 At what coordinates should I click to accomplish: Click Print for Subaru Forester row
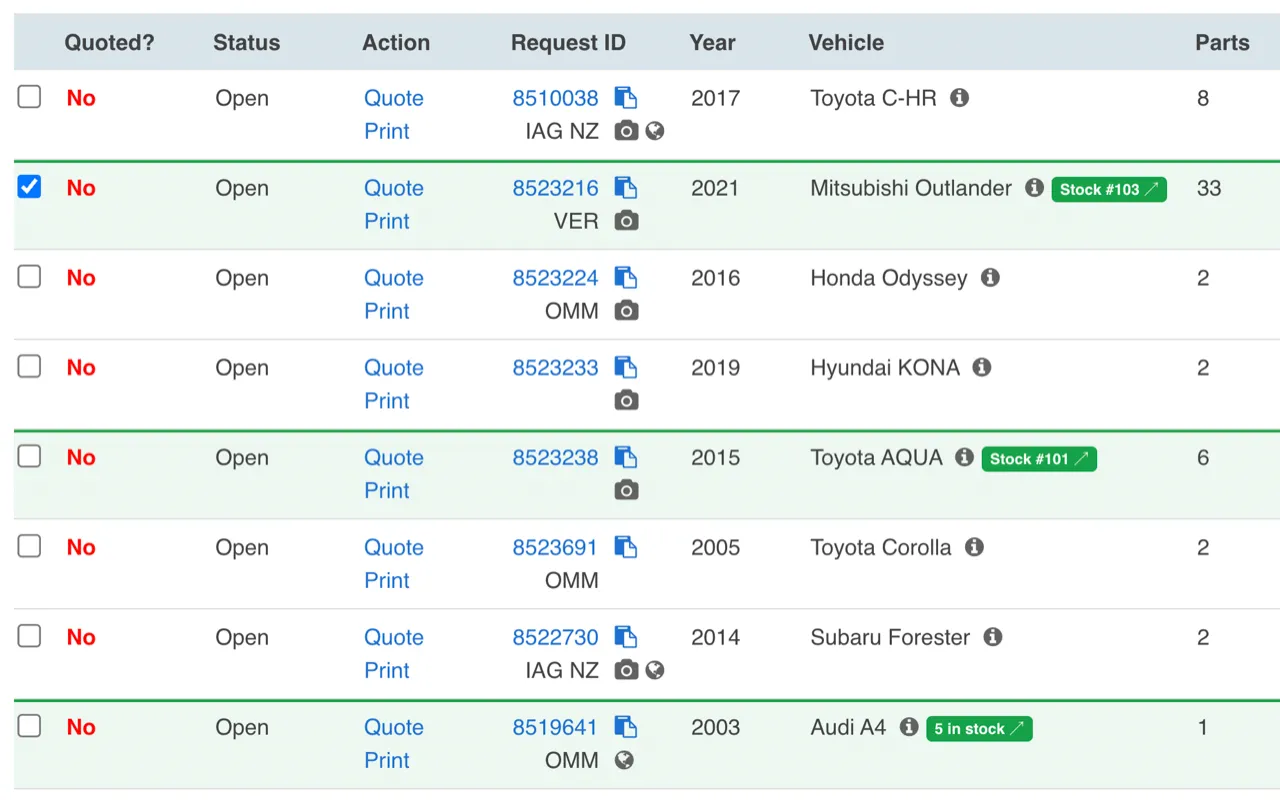point(387,671)
